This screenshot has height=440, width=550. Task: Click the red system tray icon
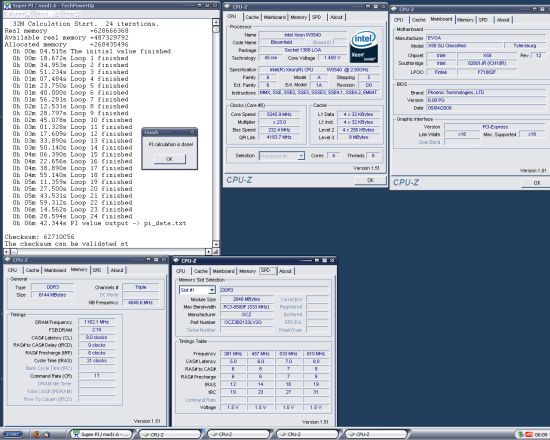coord(529,434)
